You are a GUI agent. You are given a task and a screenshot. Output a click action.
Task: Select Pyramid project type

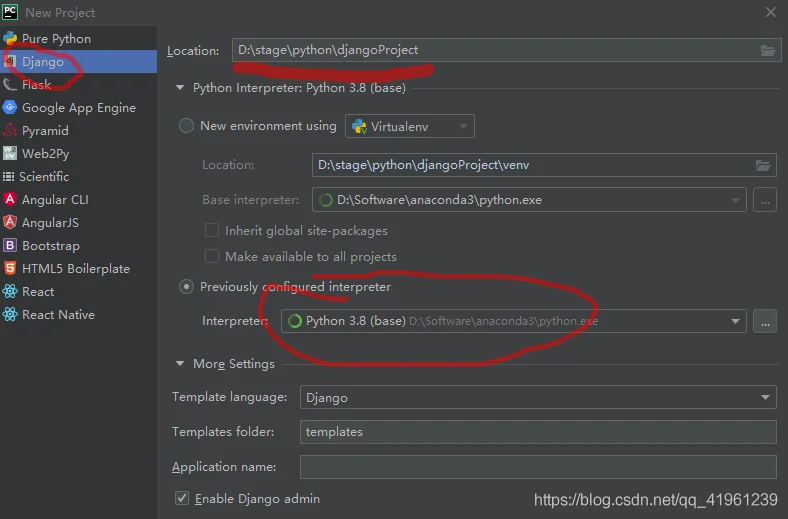click(78, 131)
